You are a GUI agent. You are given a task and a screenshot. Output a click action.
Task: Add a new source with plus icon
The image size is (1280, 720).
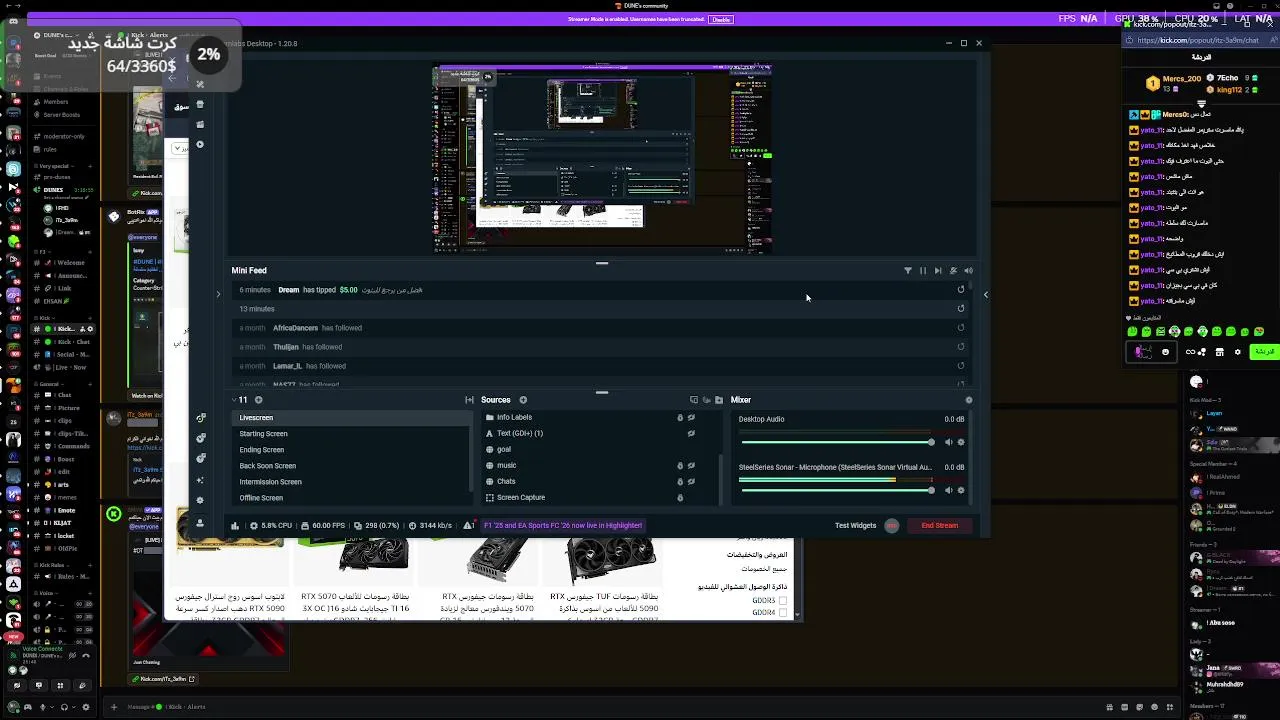[x=522, y=400]
